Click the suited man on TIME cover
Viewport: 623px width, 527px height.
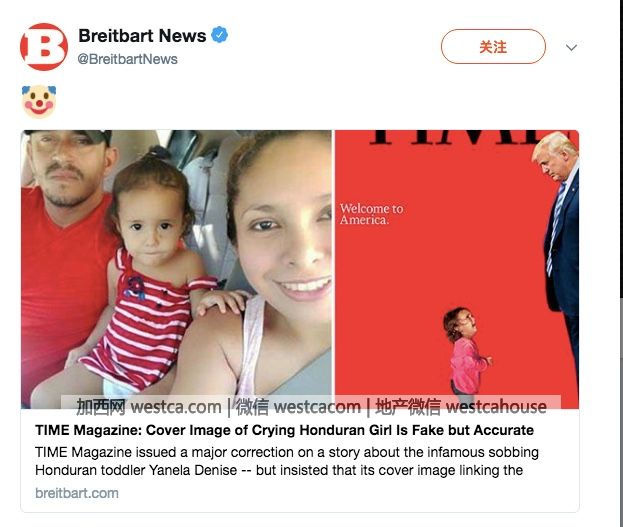558,238
